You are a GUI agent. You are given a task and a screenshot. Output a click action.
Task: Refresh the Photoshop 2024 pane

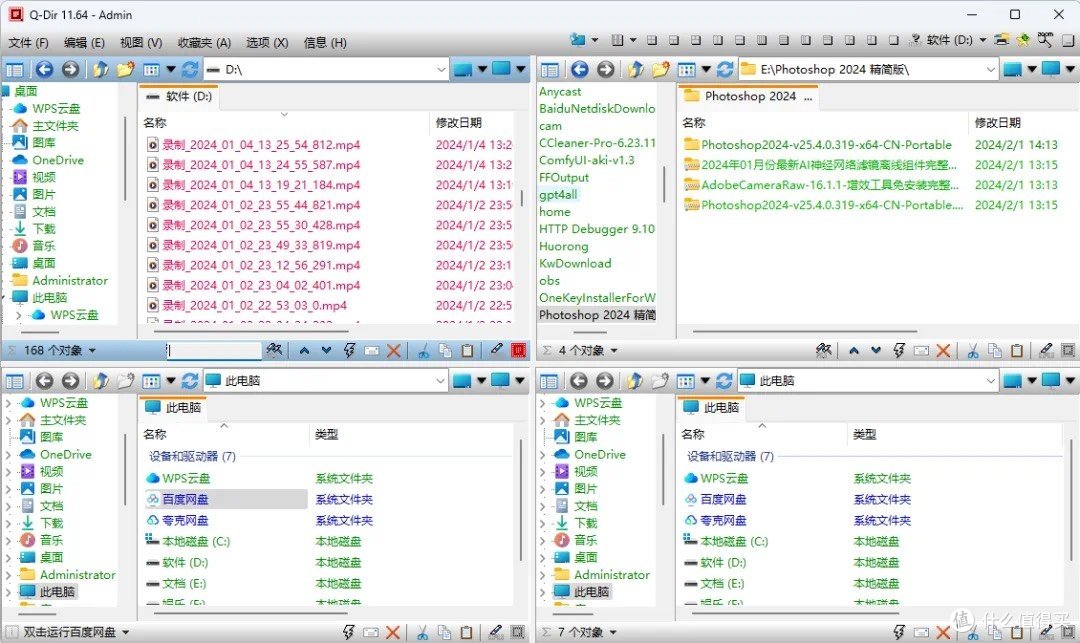723,69
